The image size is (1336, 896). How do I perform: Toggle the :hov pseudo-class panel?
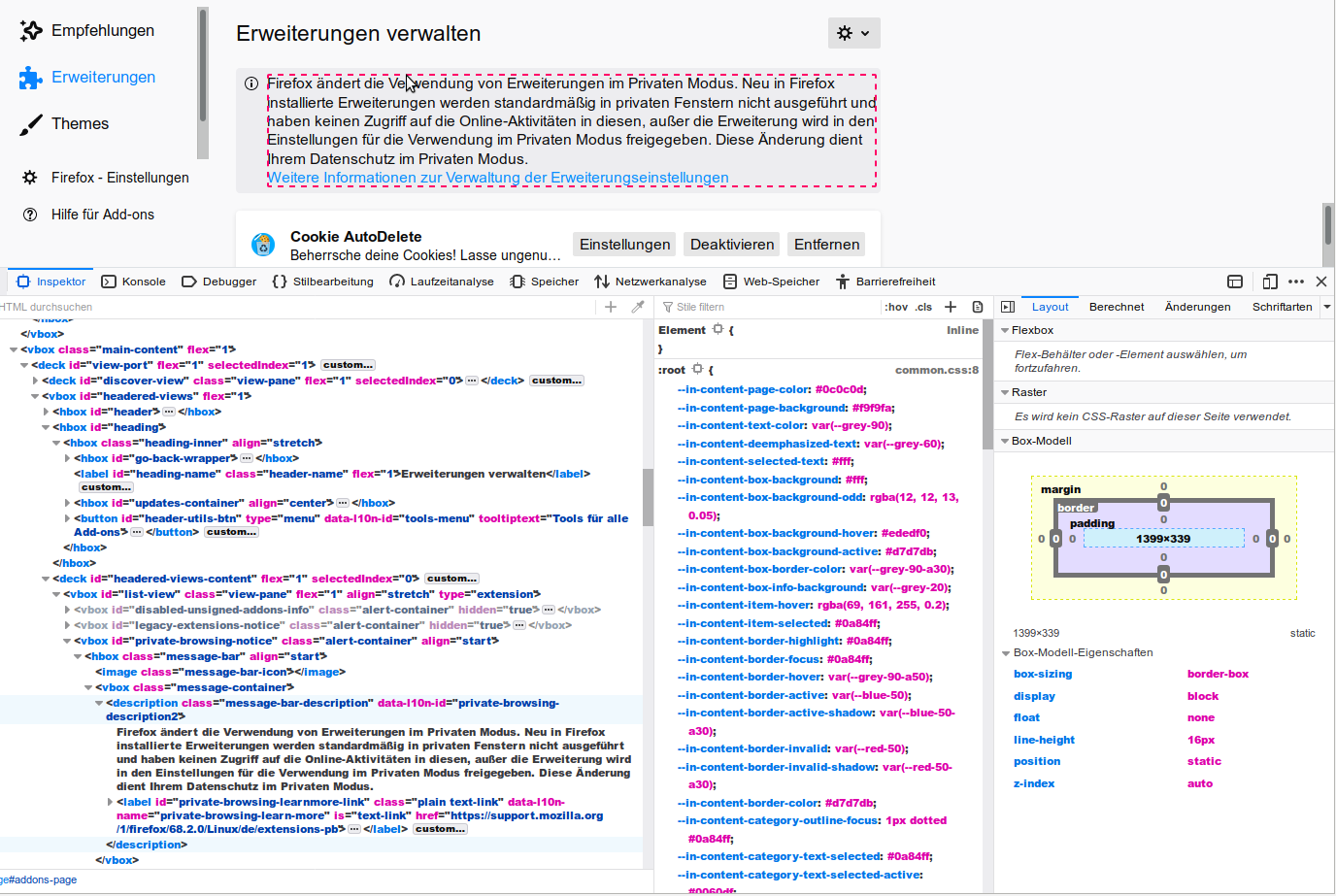tap(896, 307)
